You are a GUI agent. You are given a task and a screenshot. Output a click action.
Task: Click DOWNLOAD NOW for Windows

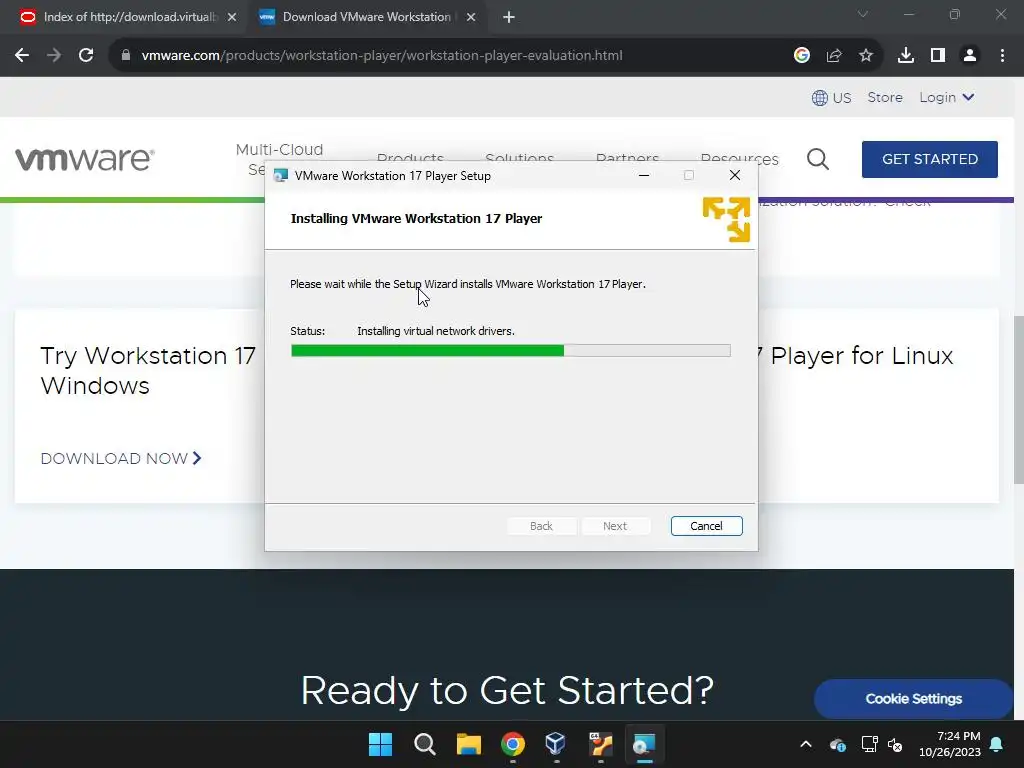click(x=121, y=458)
